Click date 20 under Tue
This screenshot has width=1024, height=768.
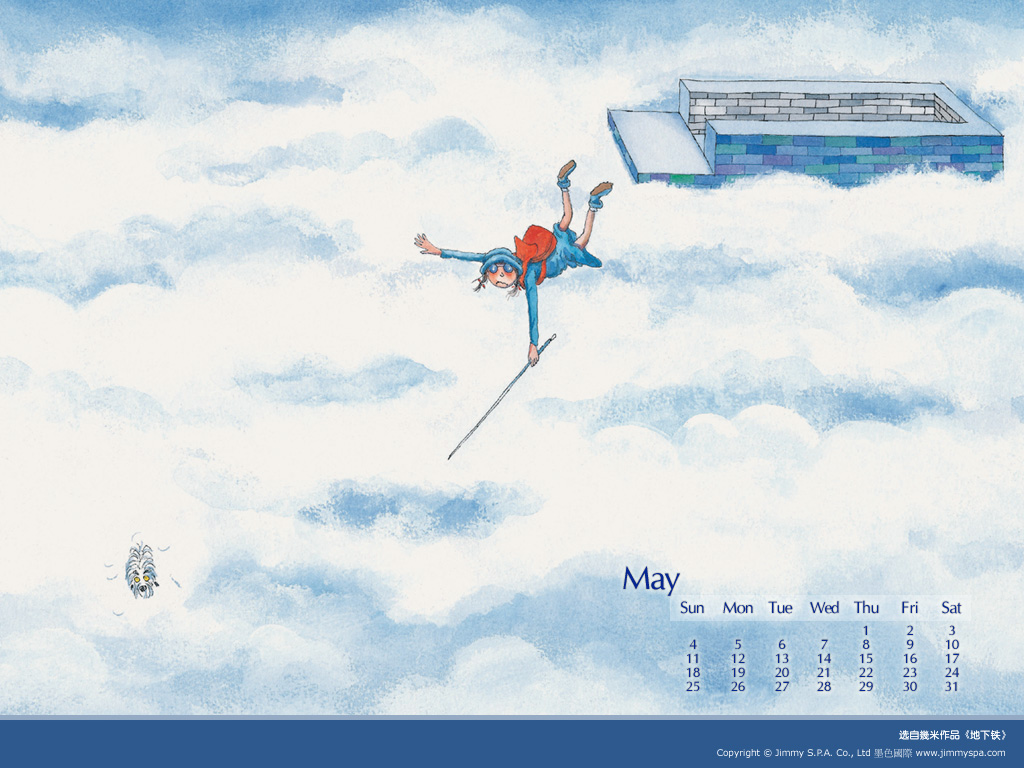pos(781,673)
